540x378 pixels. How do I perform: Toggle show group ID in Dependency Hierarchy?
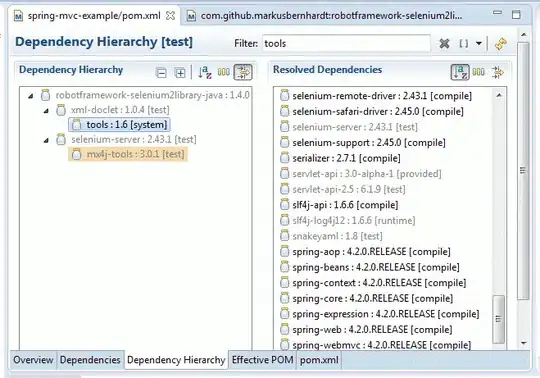(224, 72)
